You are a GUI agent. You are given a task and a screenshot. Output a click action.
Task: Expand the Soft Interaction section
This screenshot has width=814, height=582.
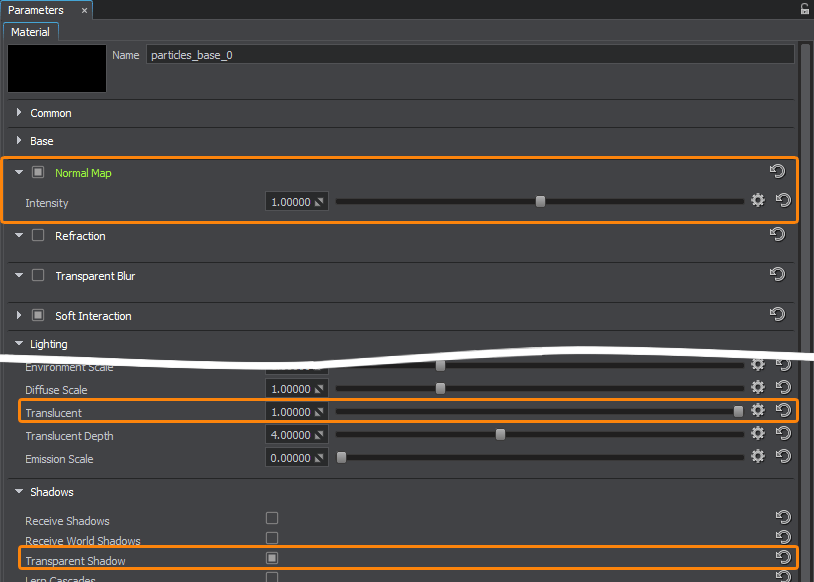pyautogui.click(x=19, y=315)
